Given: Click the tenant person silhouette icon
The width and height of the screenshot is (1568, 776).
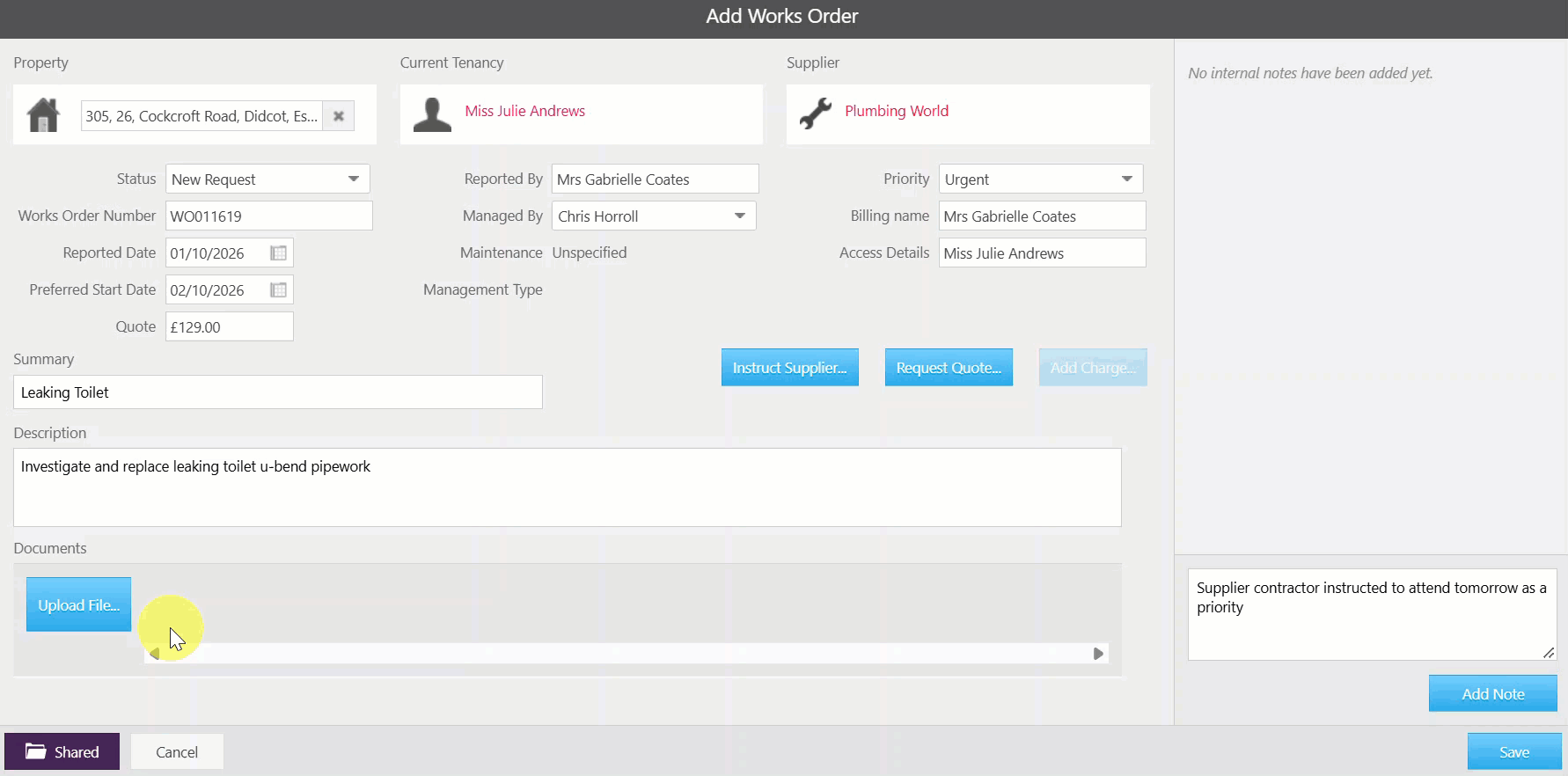Looking at the screenshot, I should (432, 114).
